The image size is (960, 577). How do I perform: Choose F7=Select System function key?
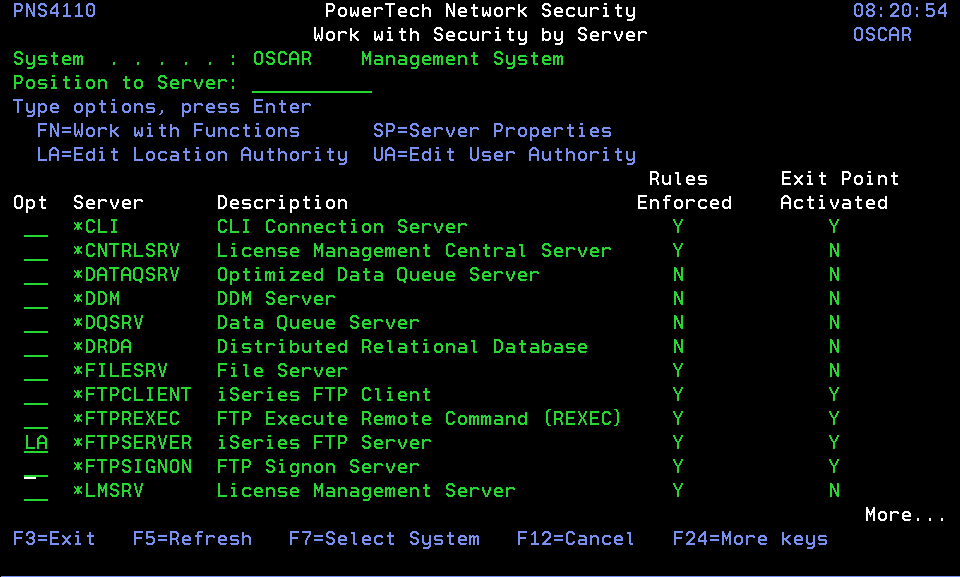point(384,539)
